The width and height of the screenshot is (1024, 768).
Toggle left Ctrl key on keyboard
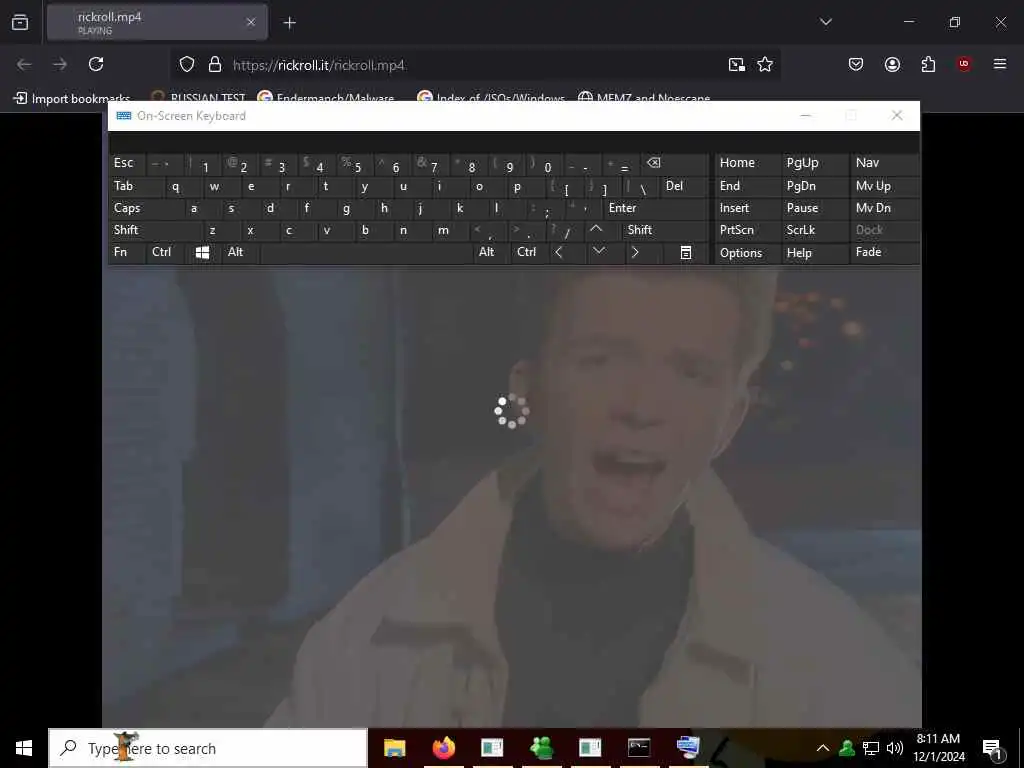point(167,252)
